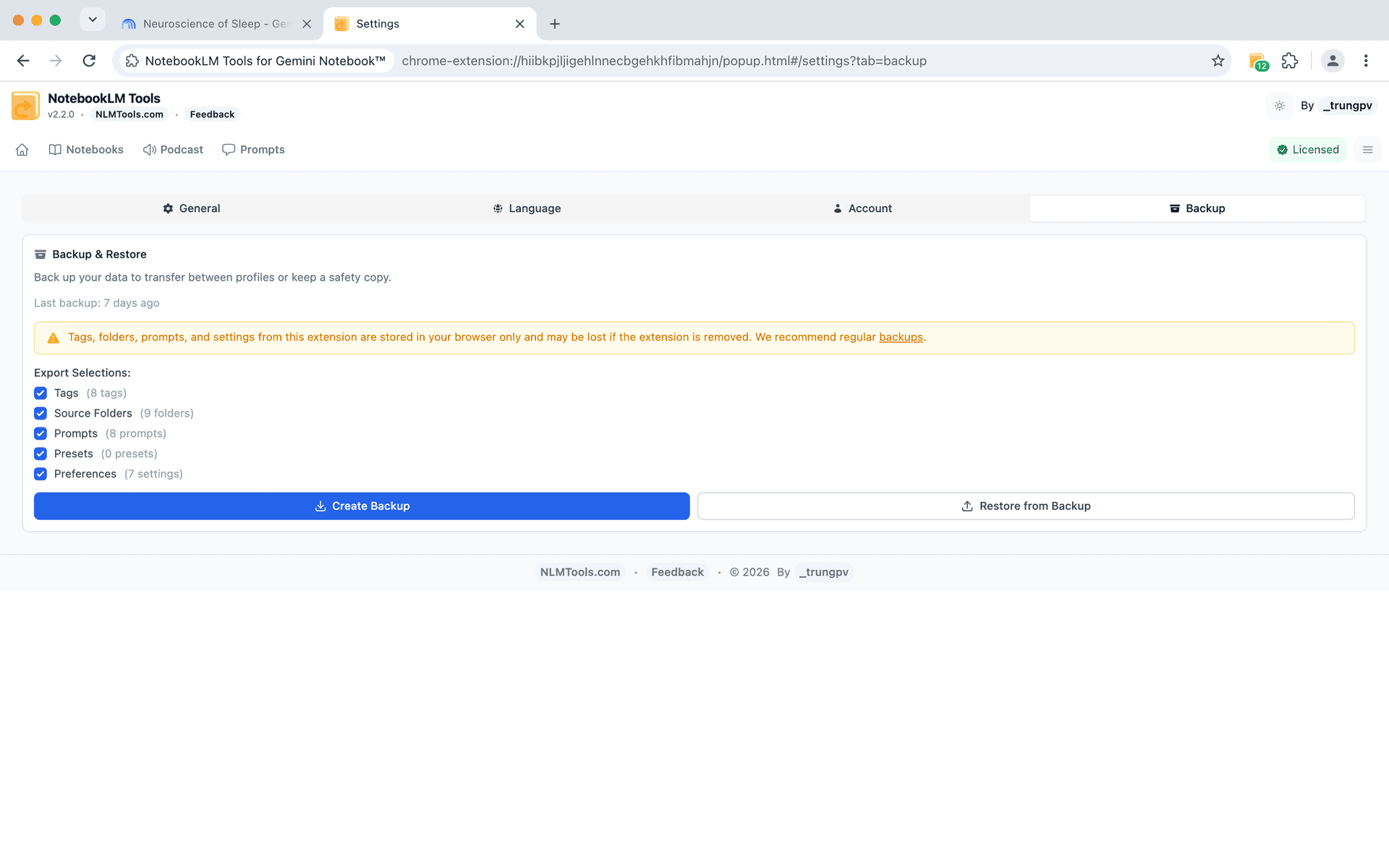The width and height of the screenshot is (1389, 868).
Task: Uncheck the Tags checkbox
Action: [x=41, y=393]
